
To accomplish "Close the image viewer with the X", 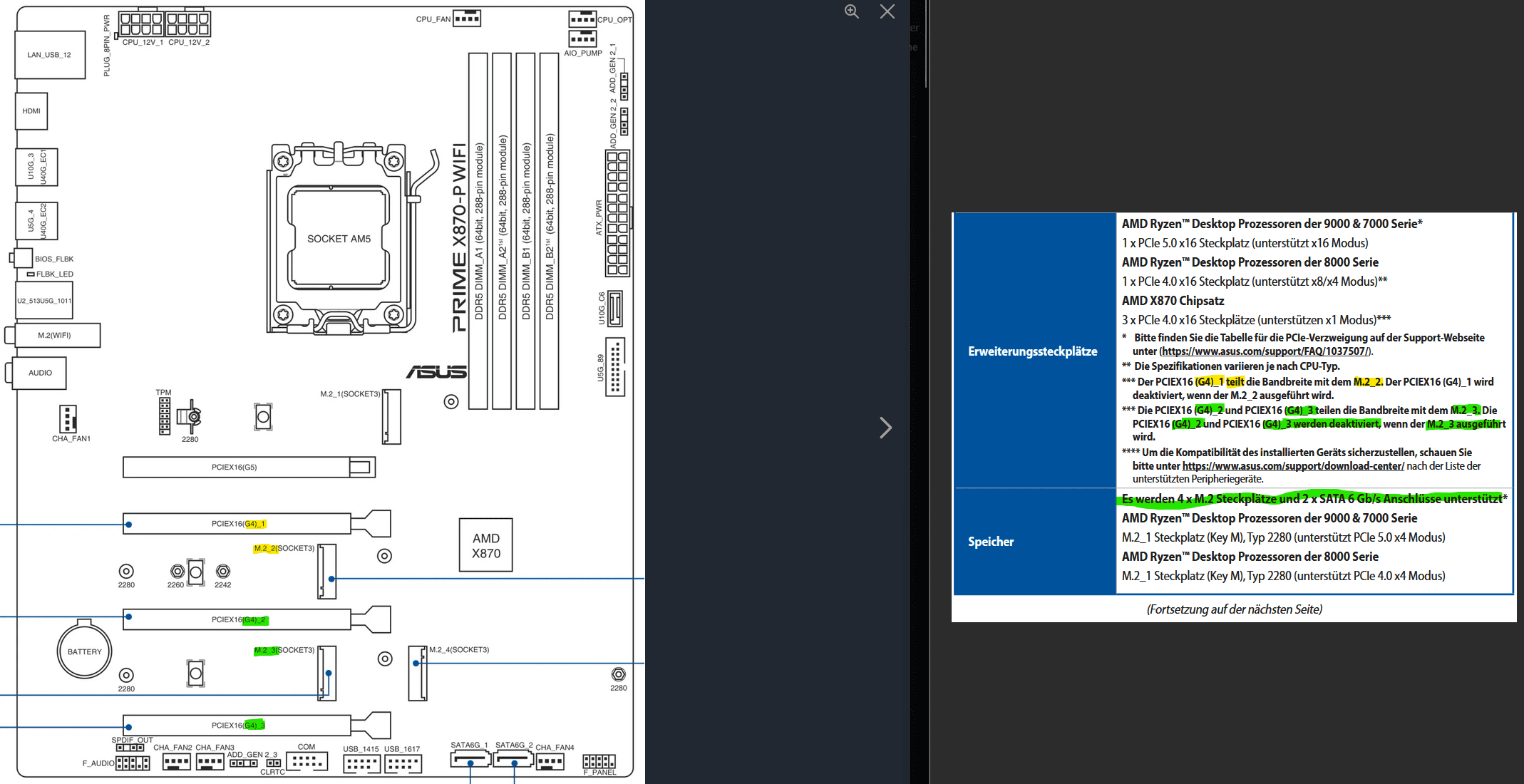I will (x=887, y=11).
